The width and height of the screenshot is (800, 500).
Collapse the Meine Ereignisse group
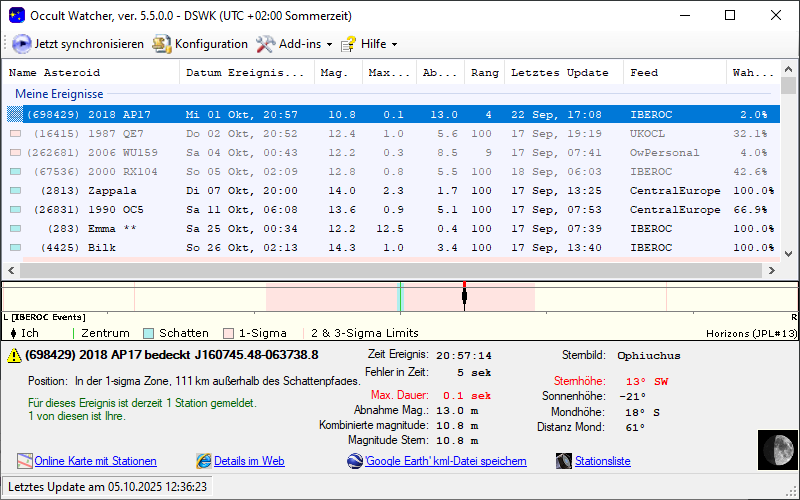(59, 93)
